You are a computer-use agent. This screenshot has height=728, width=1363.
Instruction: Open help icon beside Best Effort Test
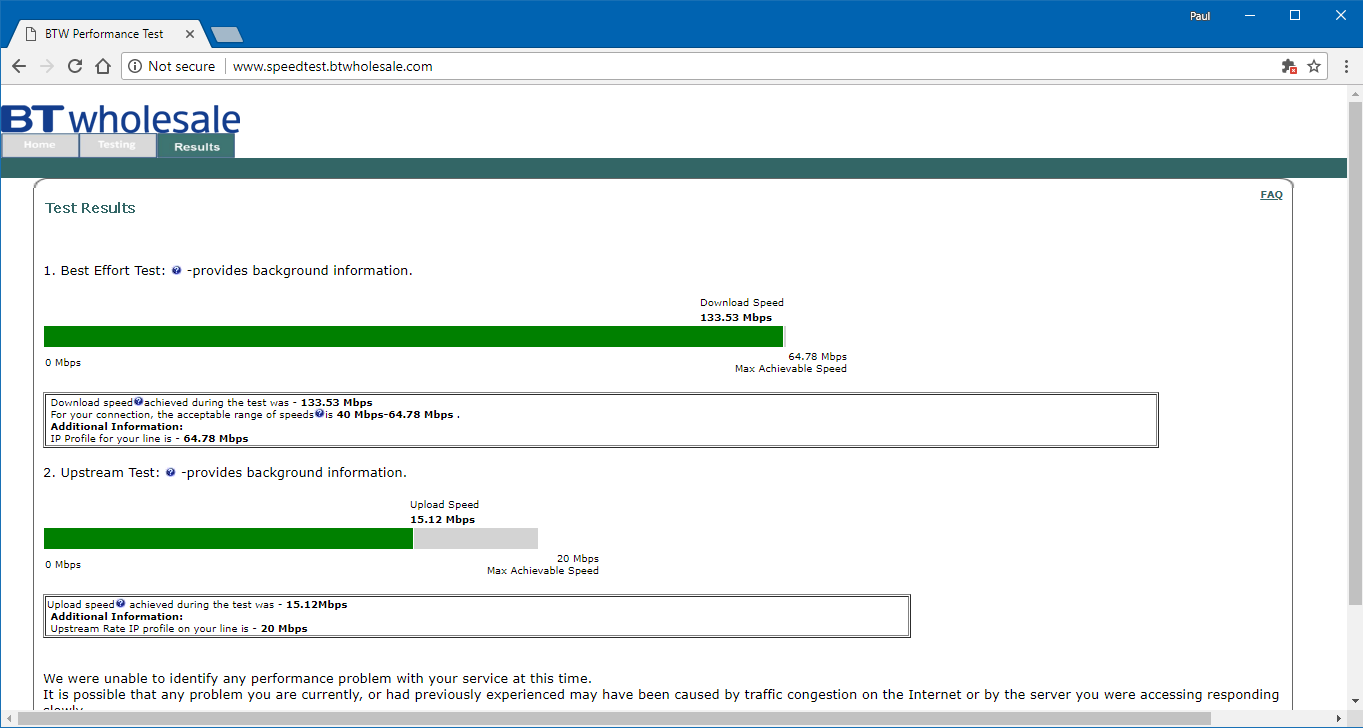point(176,271)
